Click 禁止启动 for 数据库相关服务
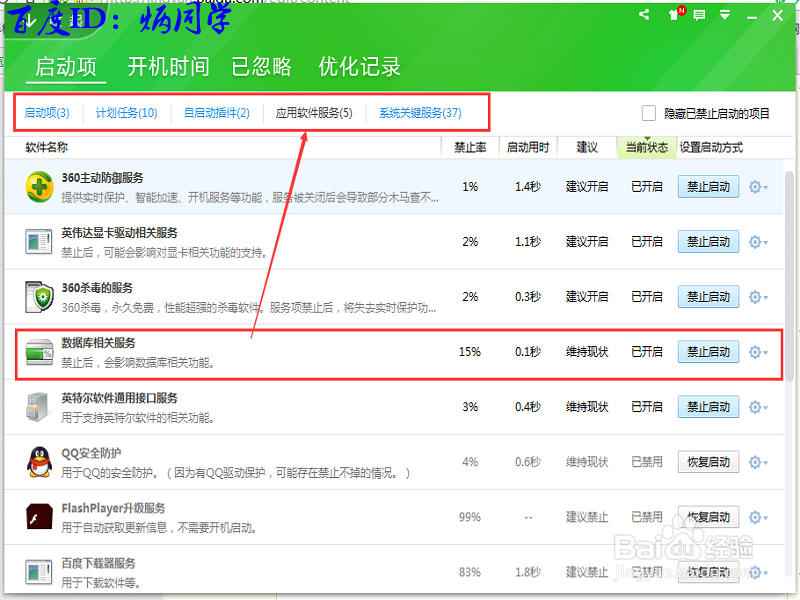Image resolution: width=800 pixels, height=600 pixels. click(x=708, y=351)
